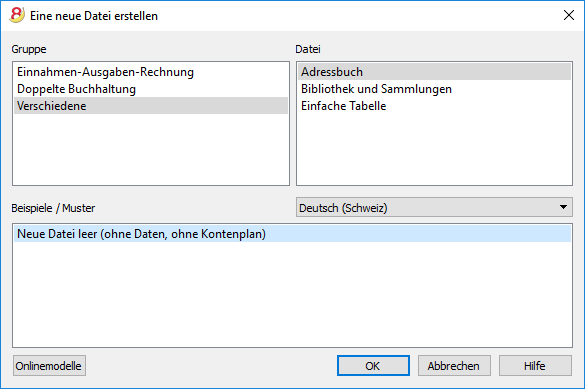Click empty space in Gruppe list
Viewport: 585px width, 389px height.
151,149
